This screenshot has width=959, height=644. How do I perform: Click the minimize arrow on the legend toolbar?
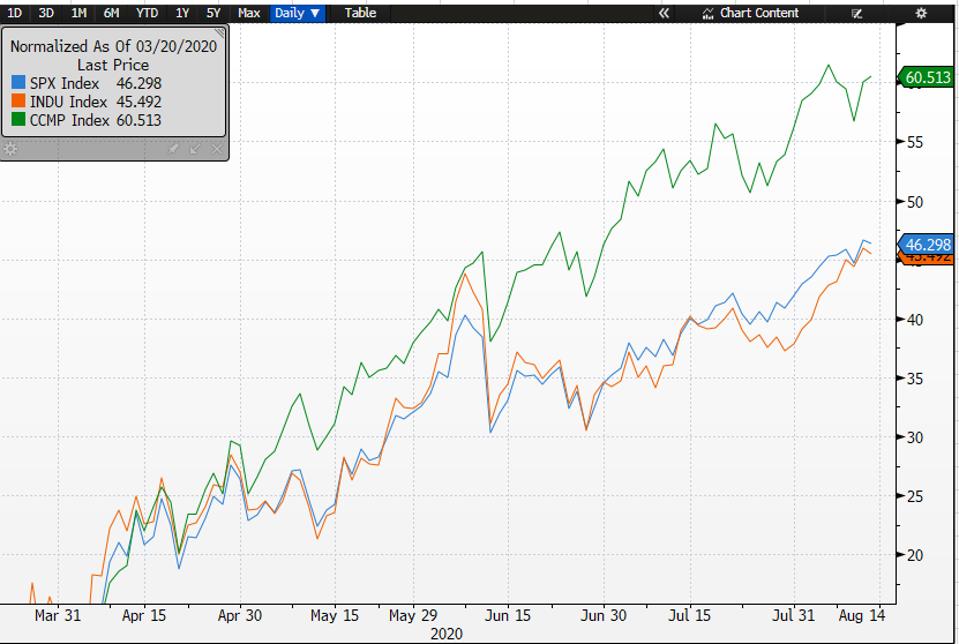(194, 148)
